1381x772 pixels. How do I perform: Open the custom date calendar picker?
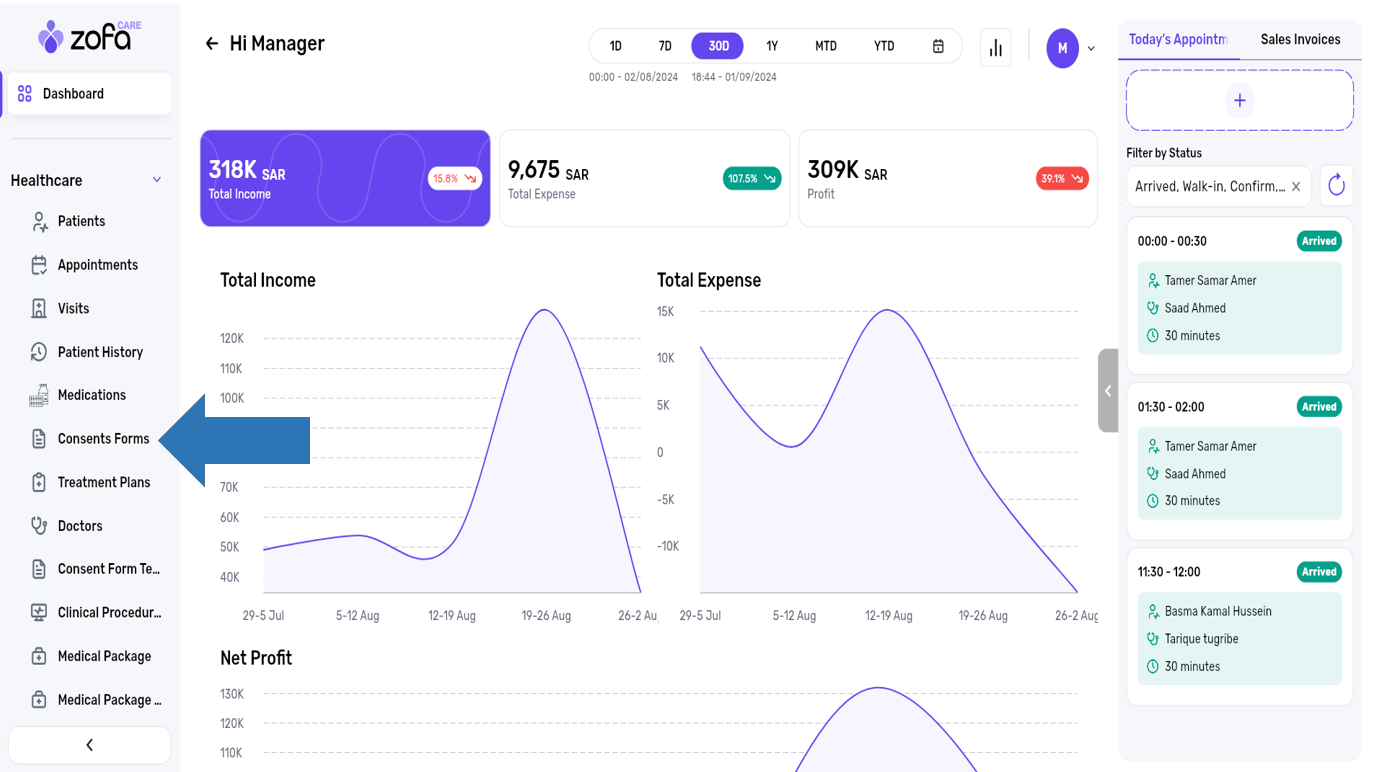pos(938,46)
